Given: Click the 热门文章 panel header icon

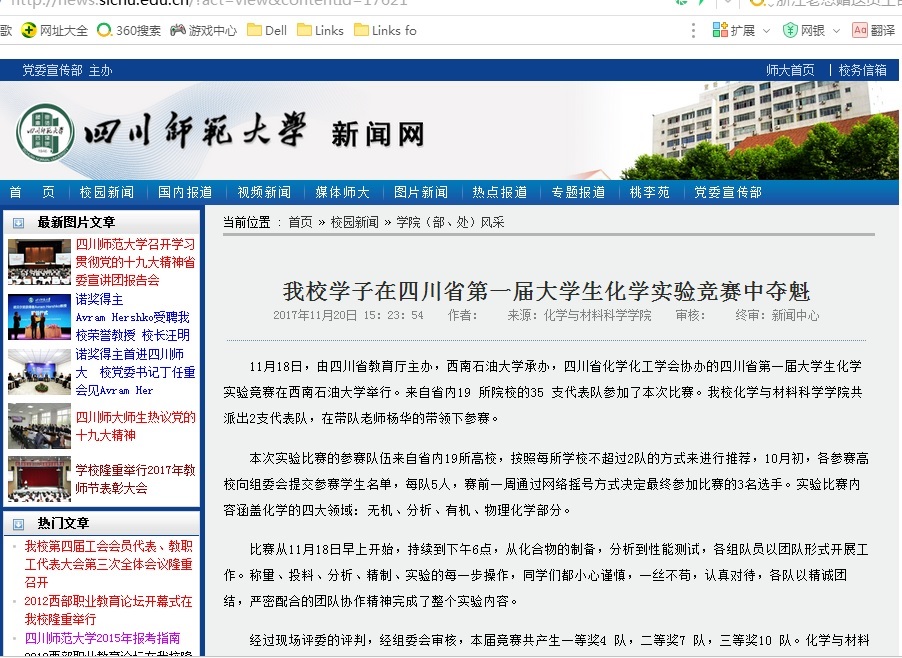Looking at the screenshot, I should pyautogui.click(x=19, y=523).
